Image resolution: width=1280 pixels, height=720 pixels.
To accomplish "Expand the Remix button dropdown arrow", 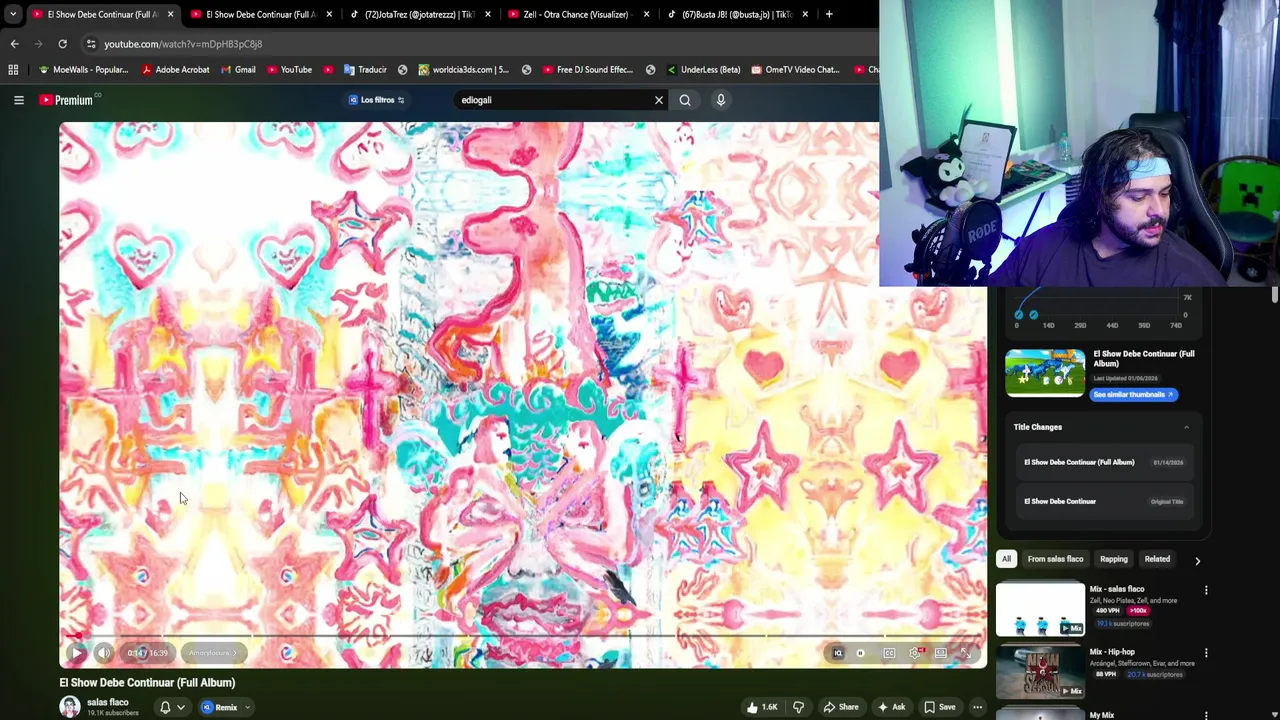I will (x=247, y=707).
